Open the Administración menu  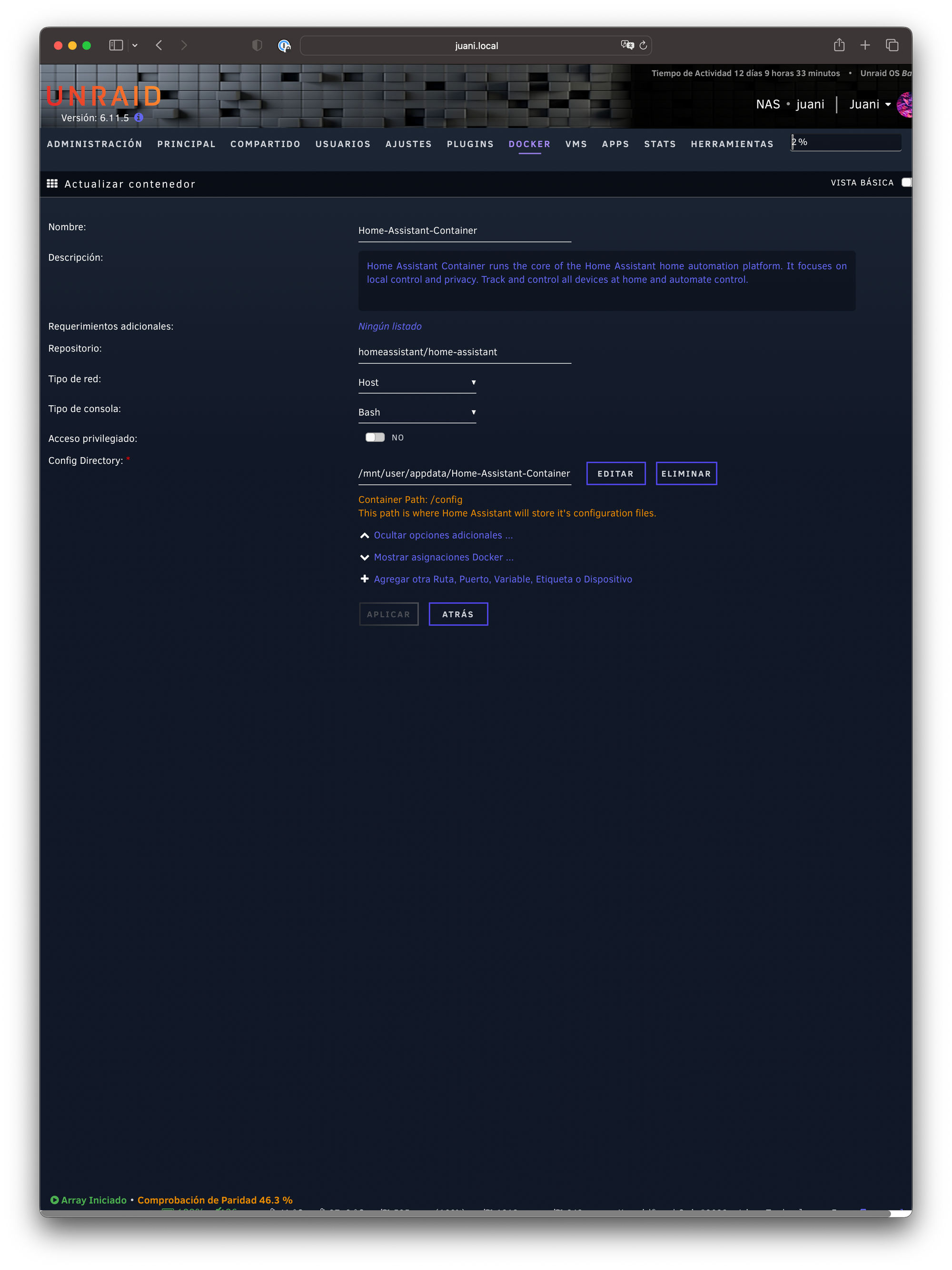click(95, 144)
